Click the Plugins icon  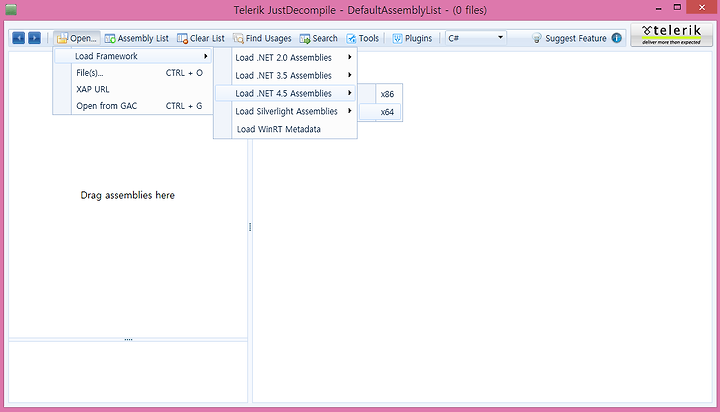point(397,39)
